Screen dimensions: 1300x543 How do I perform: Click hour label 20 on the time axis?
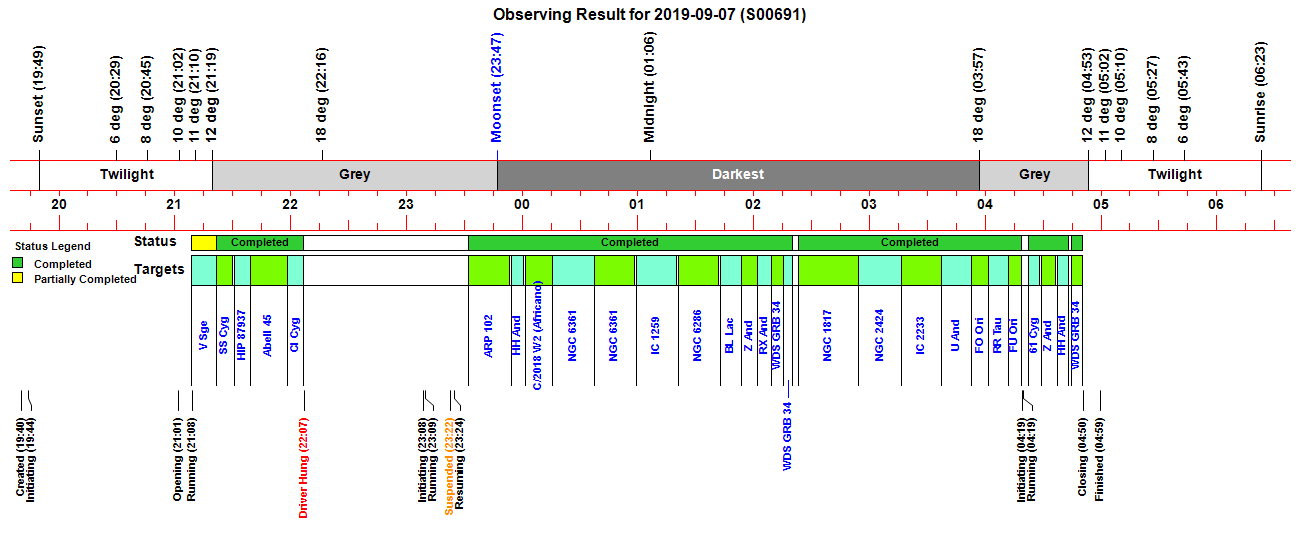(x=58, y=204)
